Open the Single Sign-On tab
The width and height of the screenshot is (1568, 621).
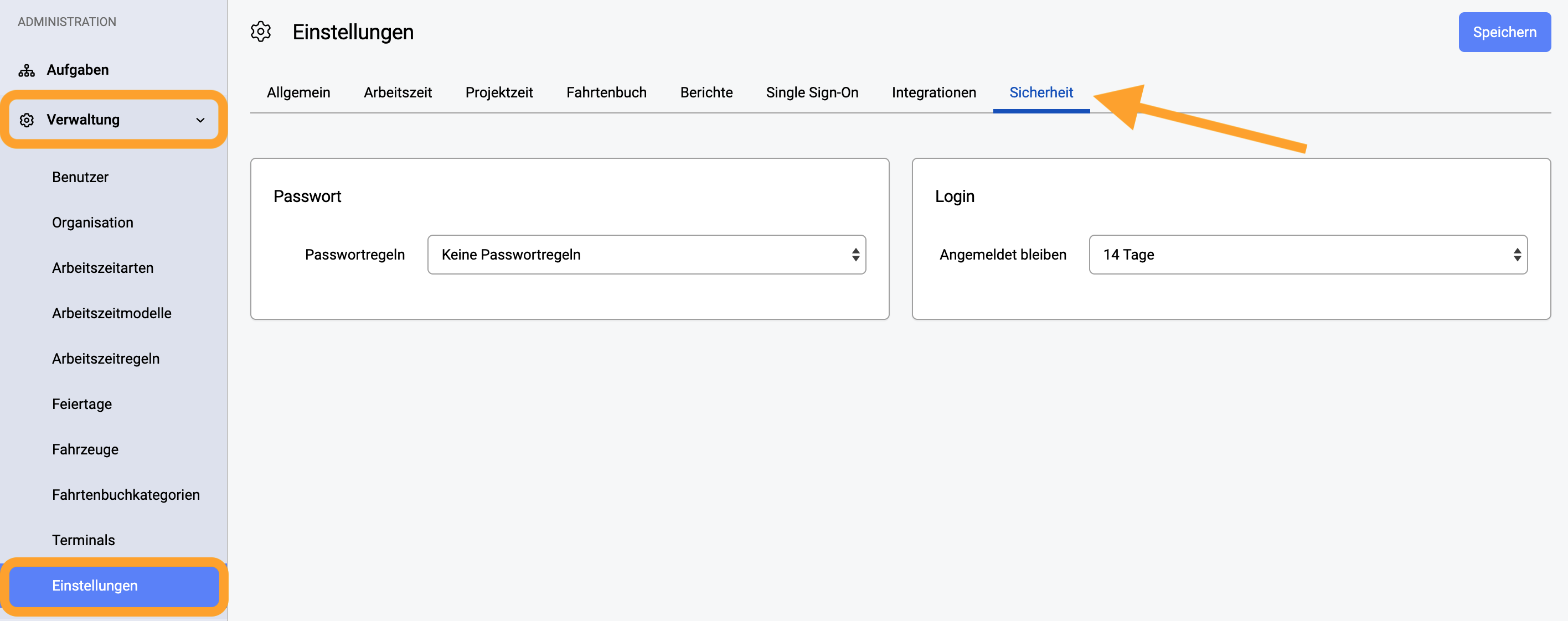click(x=812, y=92)
